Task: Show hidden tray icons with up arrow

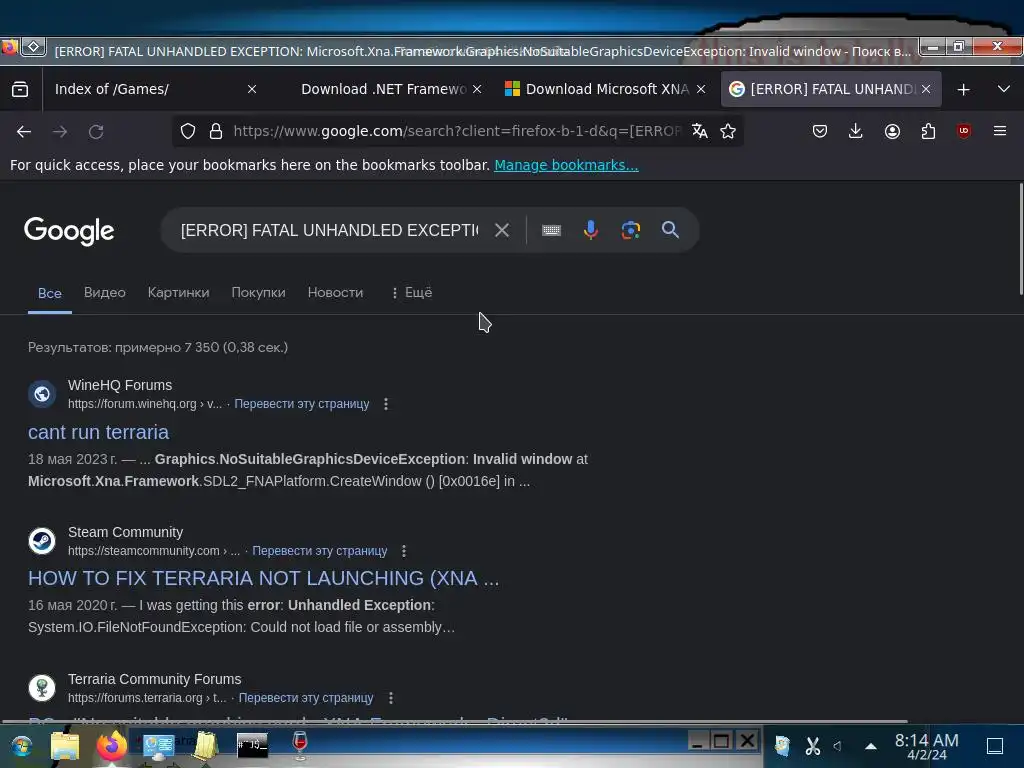Action: [871, 746]
